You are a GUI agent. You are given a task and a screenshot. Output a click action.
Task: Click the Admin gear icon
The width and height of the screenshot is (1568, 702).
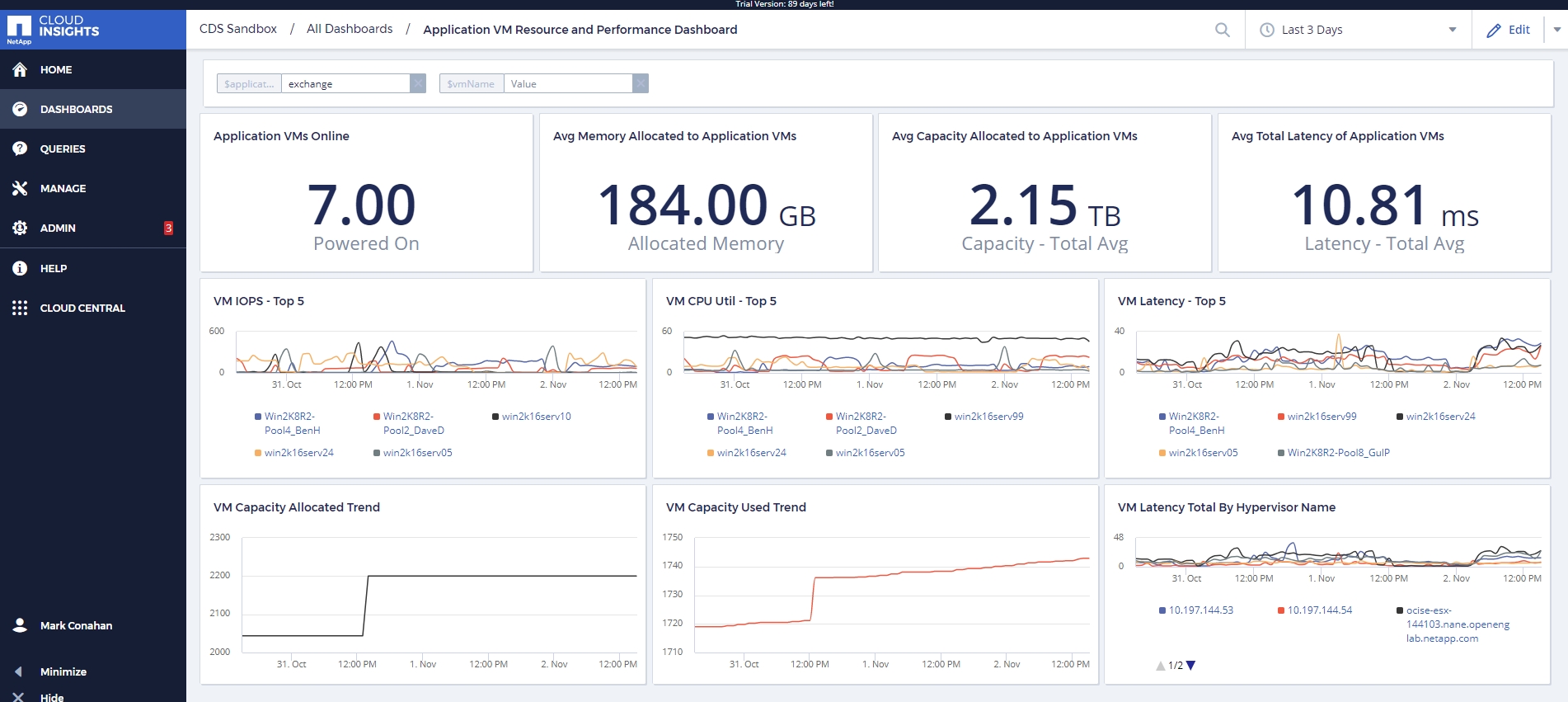pos(20,229)
